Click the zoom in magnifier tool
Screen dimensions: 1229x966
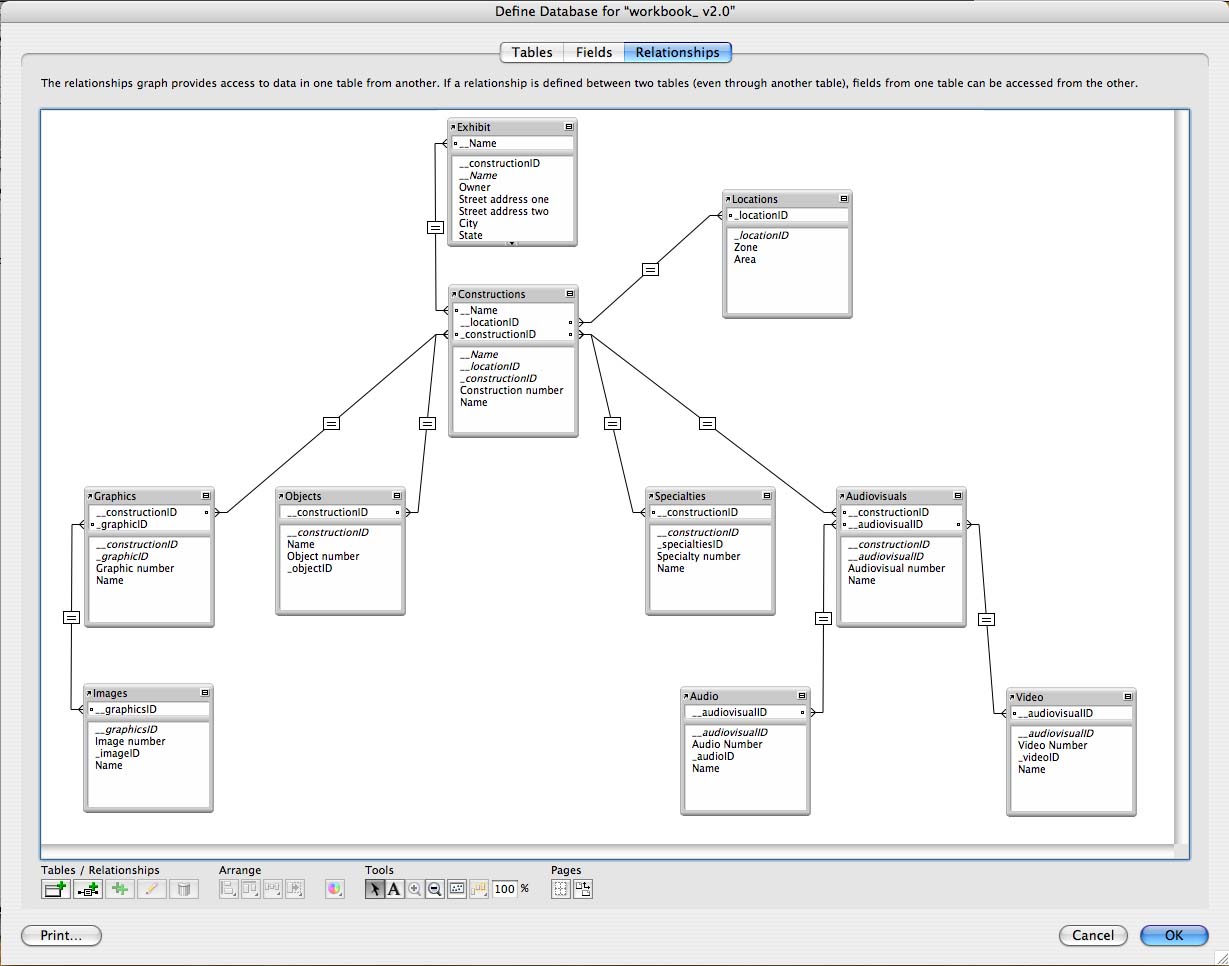[415, 889]
